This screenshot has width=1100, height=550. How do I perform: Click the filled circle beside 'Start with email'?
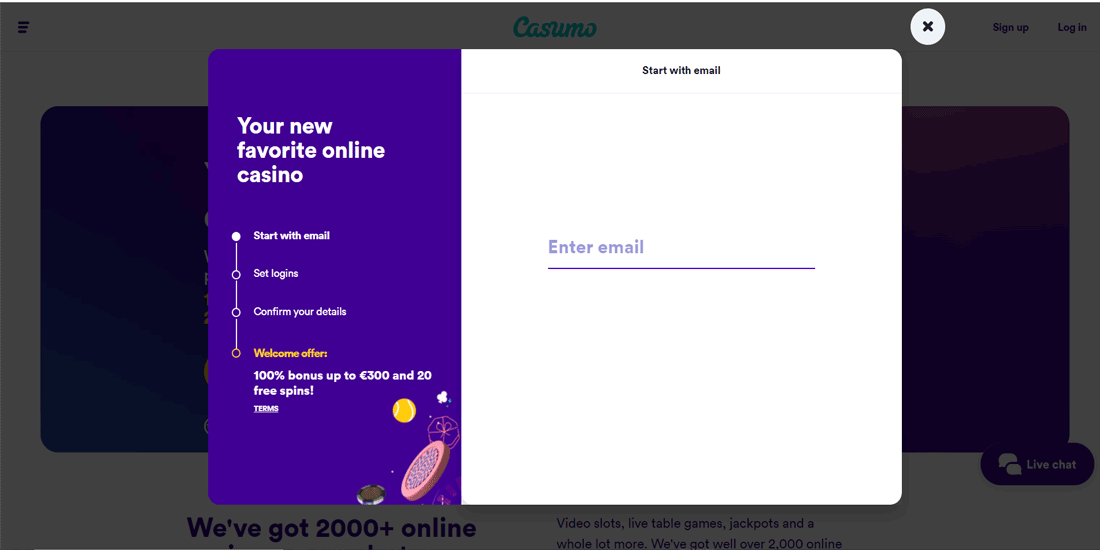pyautogui.click(x=236, y=237)
